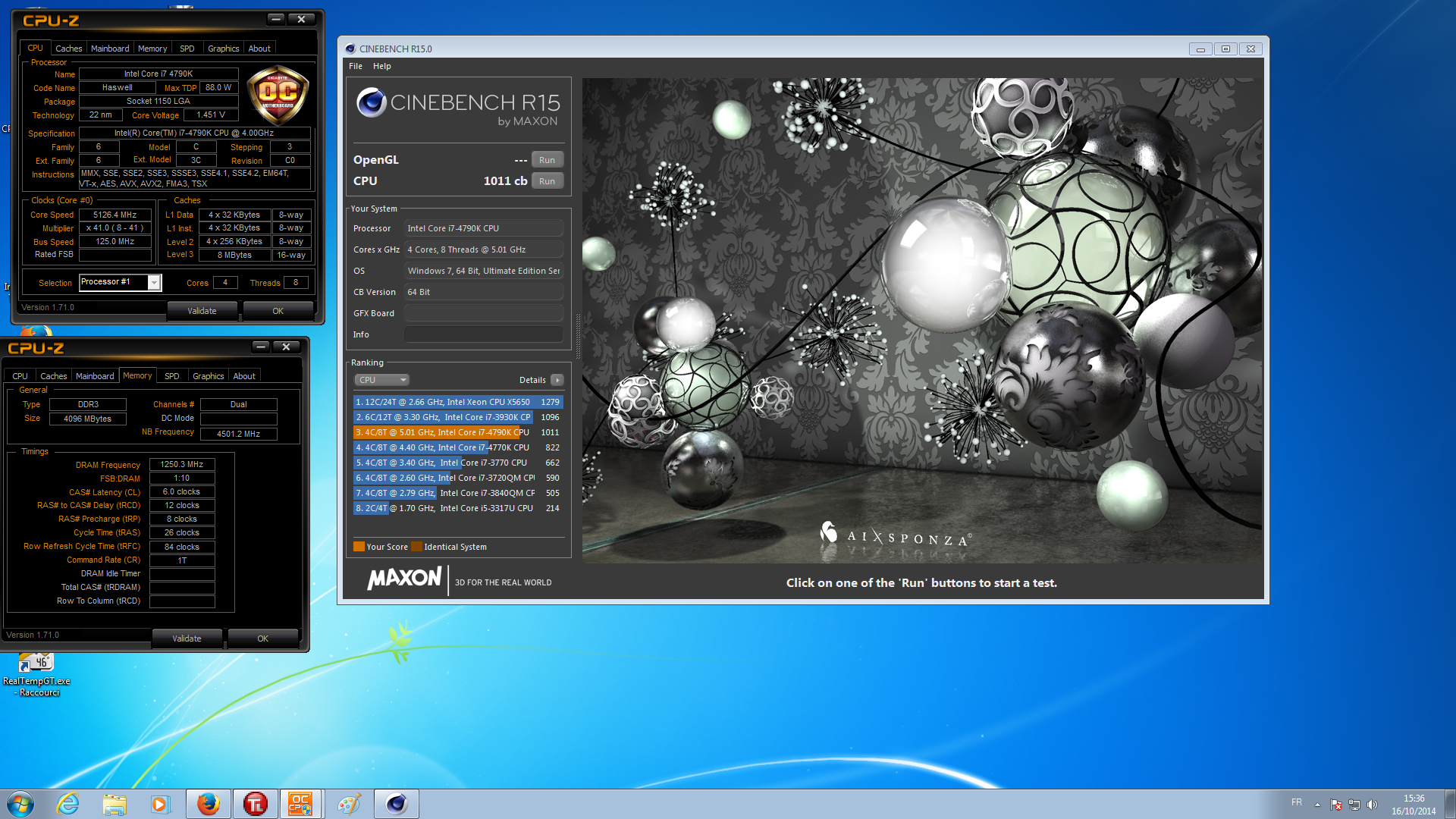Show hidden system tray icons
Screen dimensions: 1456x819
coord(1317,805)
